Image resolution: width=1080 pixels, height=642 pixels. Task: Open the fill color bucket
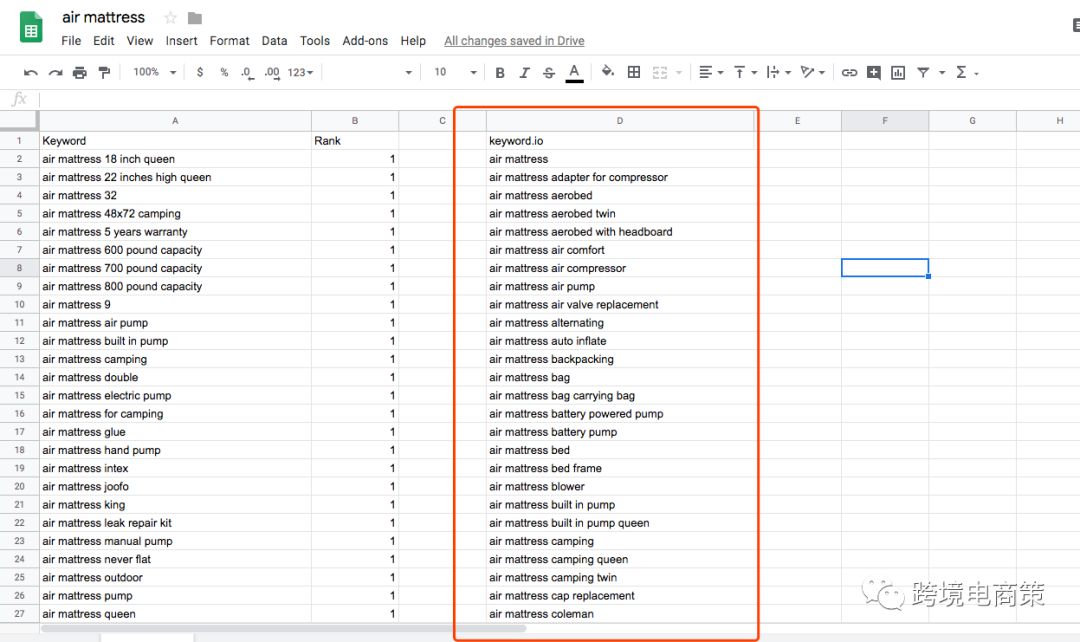[x=607, y=72]
